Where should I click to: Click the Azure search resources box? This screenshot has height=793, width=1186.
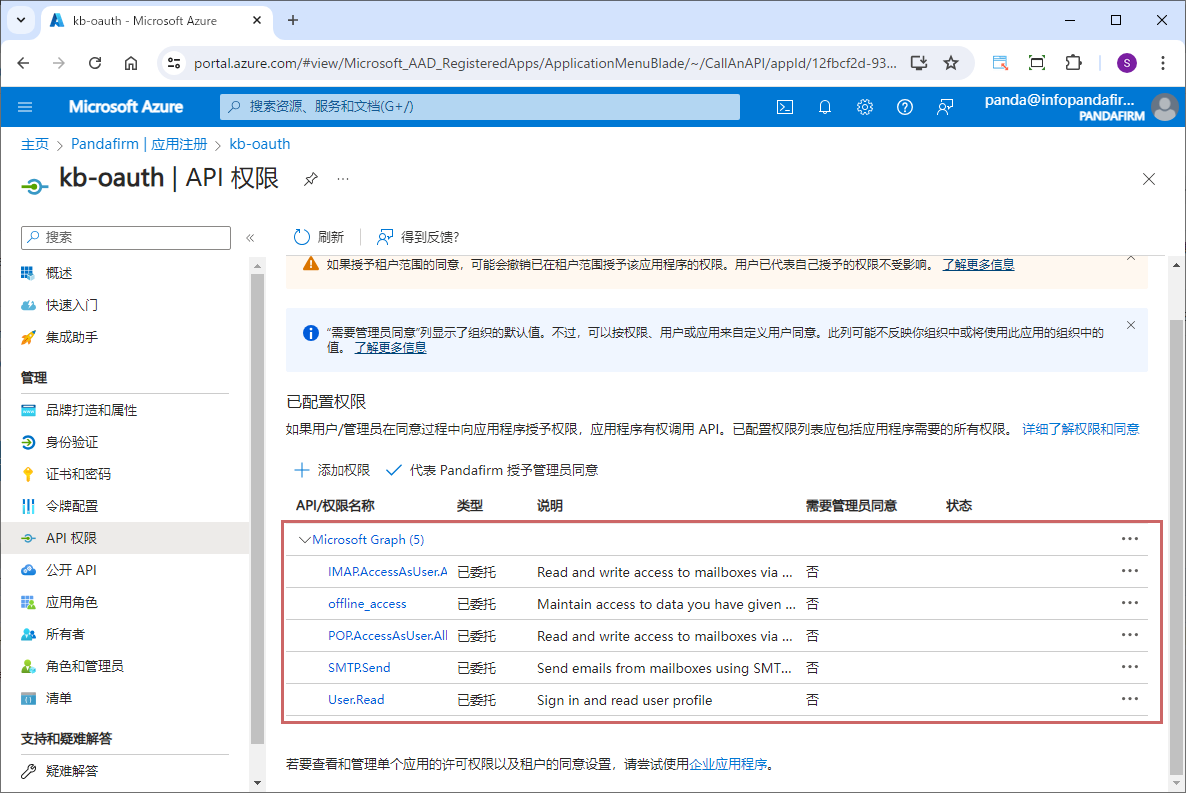480,107
